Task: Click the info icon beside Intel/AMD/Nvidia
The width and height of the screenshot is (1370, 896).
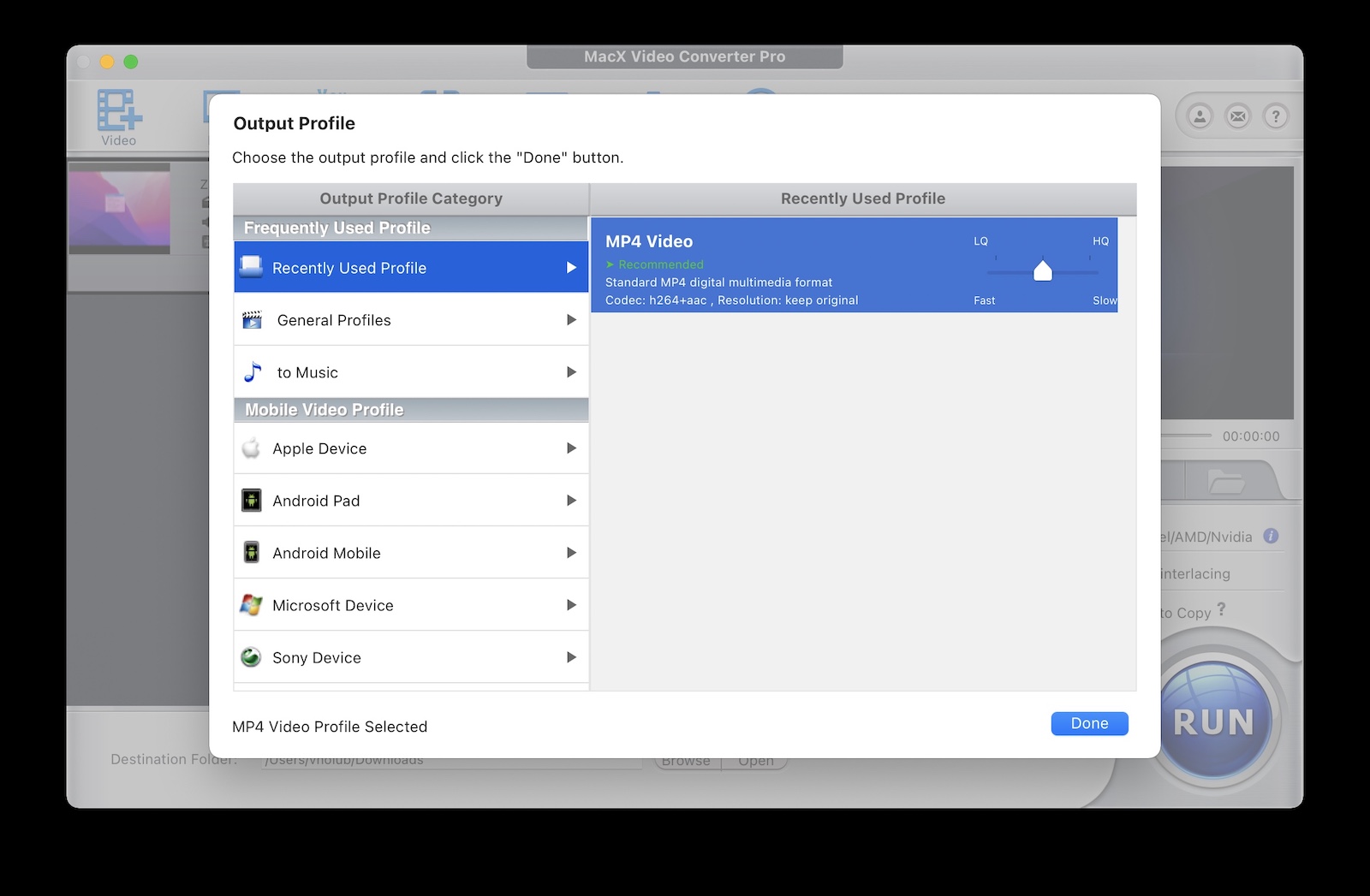Action: point(1271,536)
